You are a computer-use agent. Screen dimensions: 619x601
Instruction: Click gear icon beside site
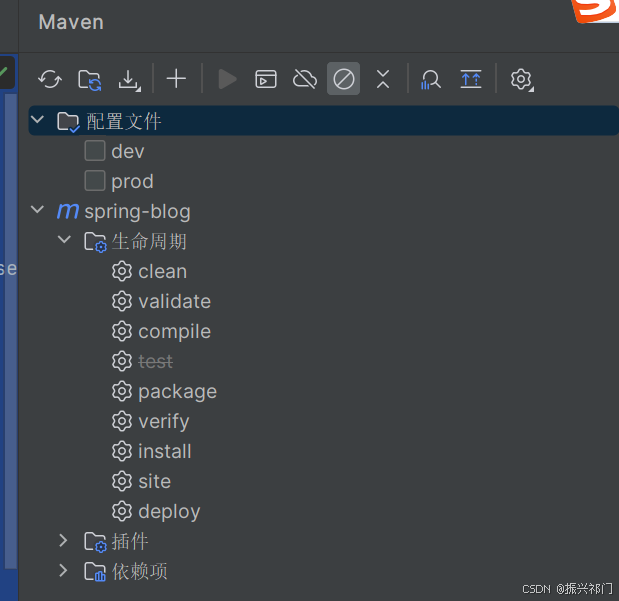click(x=122, y=481)
